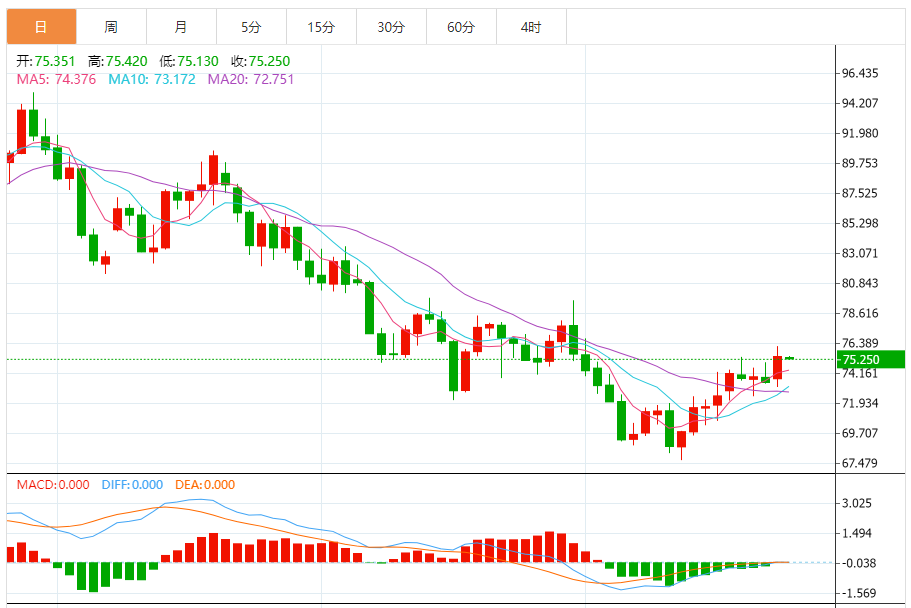Switch to the 周 weekly tab
This screenshot has width=911, height=608.
click(111, 27)
